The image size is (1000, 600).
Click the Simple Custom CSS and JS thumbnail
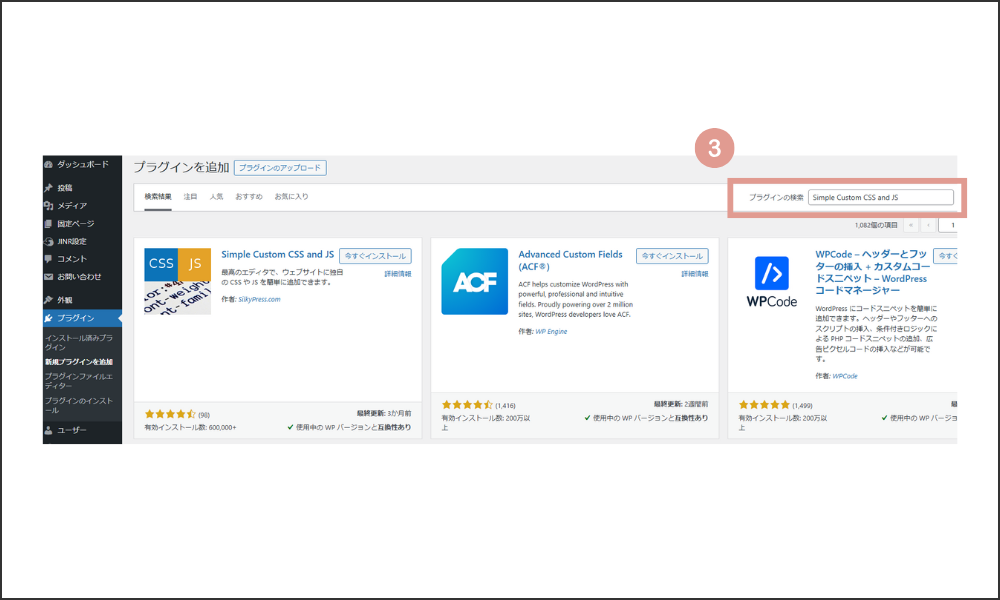[177, 281]
